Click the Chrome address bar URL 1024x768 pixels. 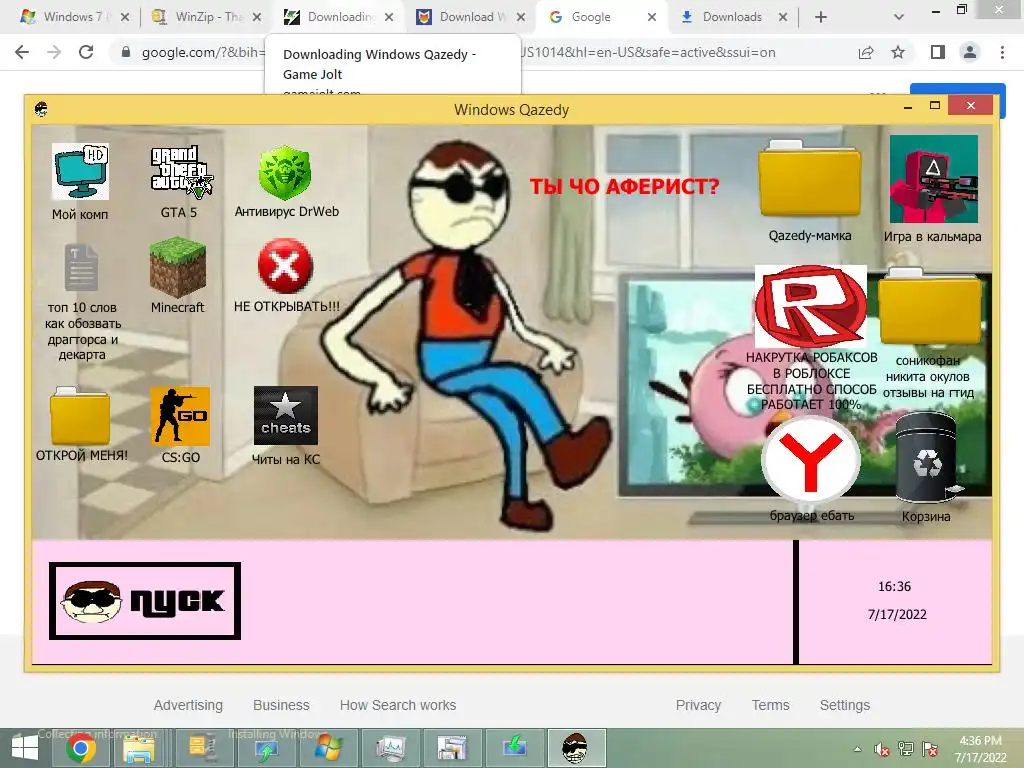click(457, 52)
